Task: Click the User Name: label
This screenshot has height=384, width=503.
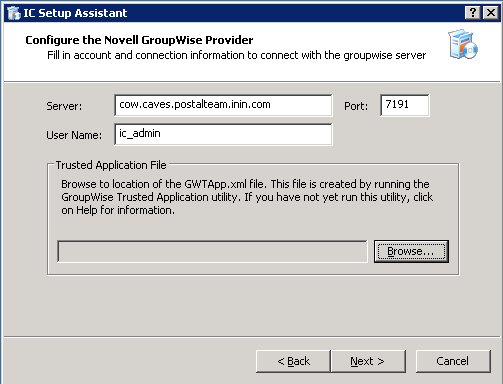Action: tap(74, 135)
